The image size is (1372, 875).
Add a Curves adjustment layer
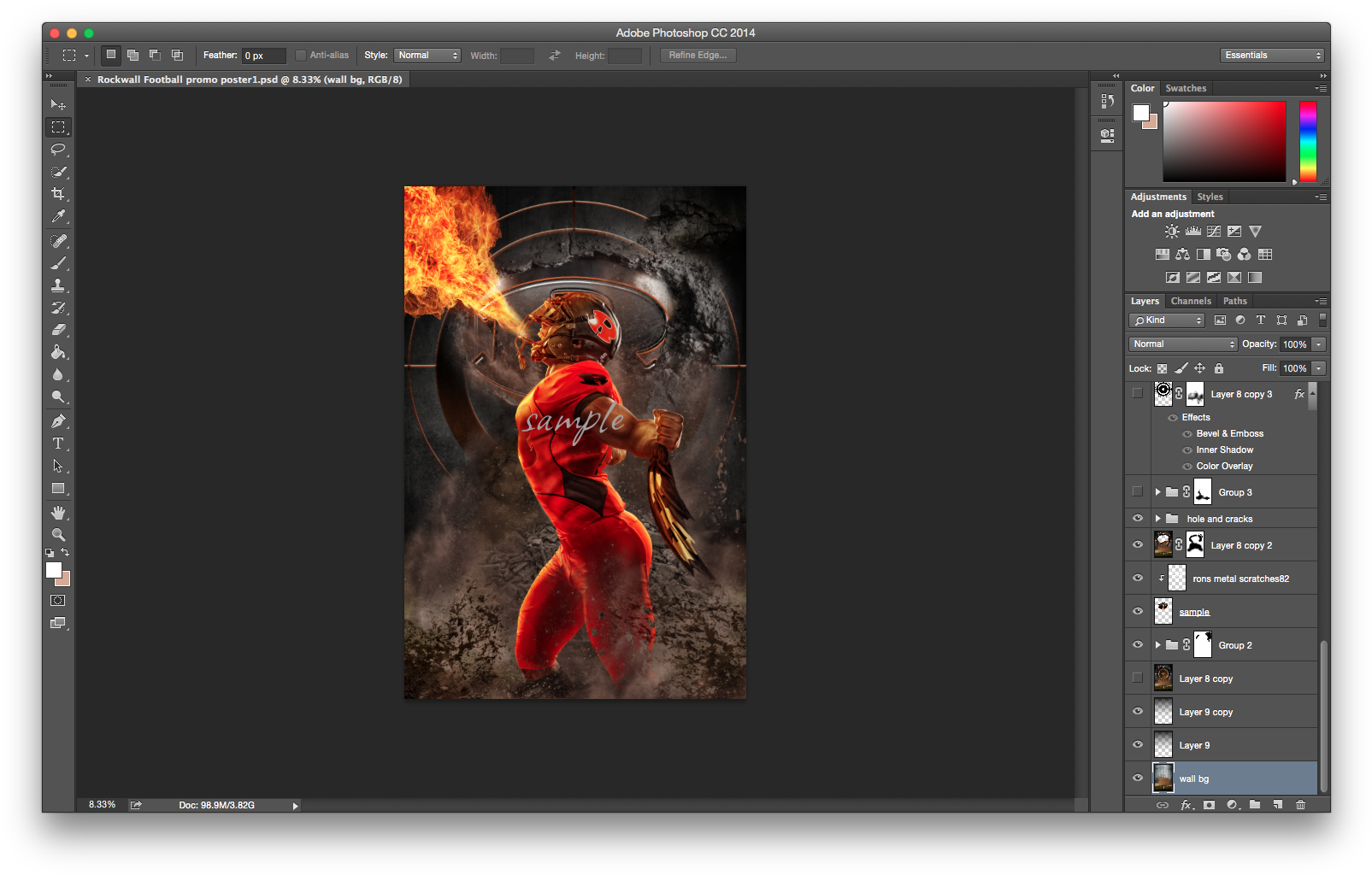[x=1214, y=231]
